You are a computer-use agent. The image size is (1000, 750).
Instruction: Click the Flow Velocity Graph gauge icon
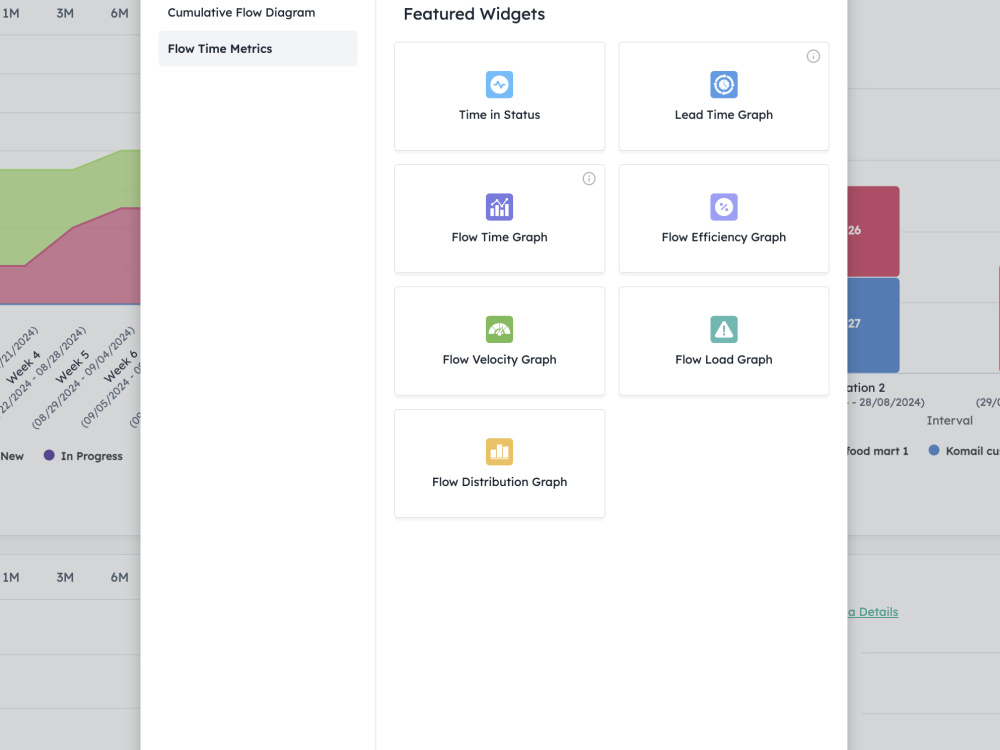tap(499, 329)
